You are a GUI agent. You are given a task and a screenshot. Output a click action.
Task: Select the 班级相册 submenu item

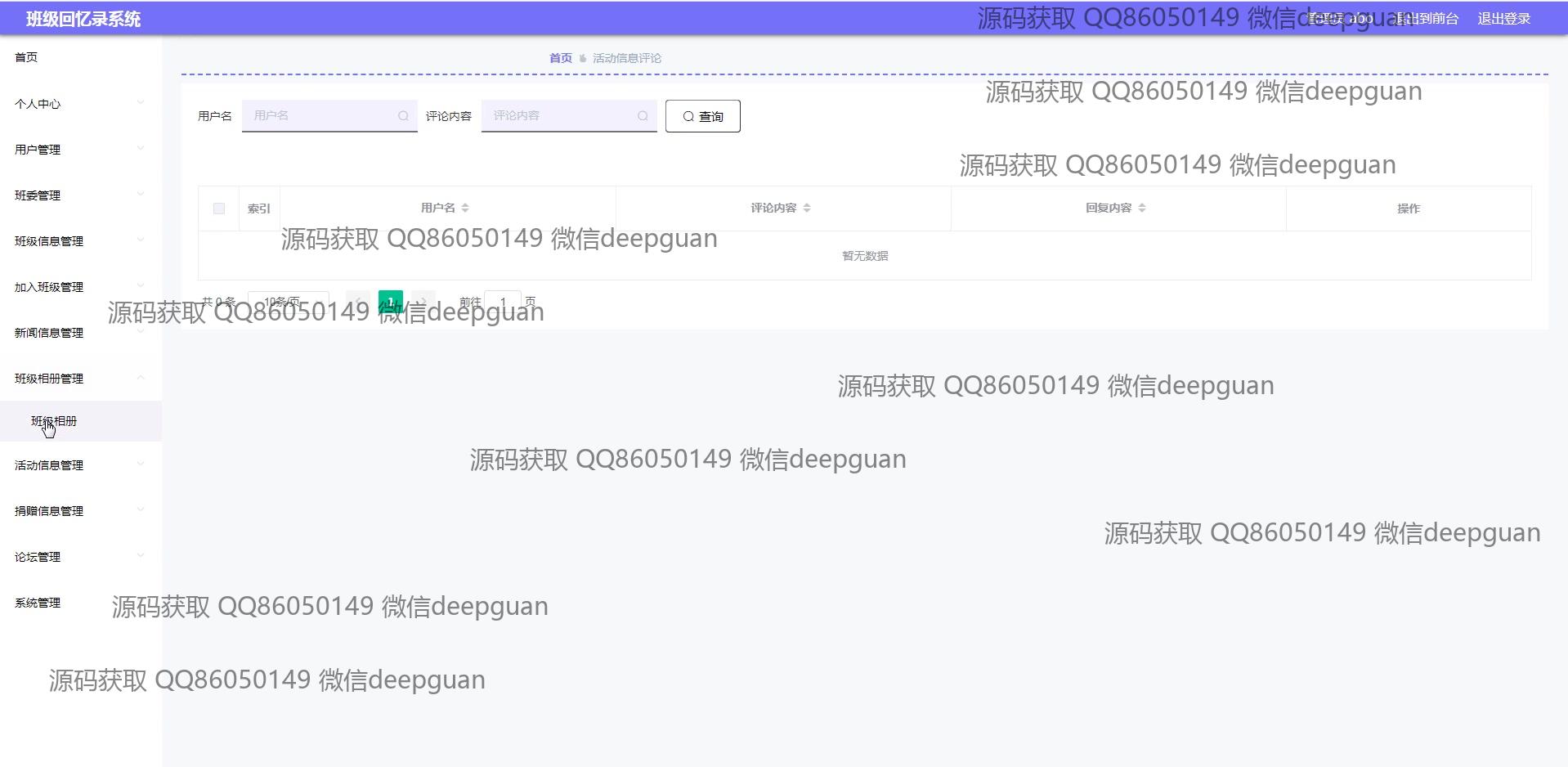pyautogui.click(x=54, y=421)
